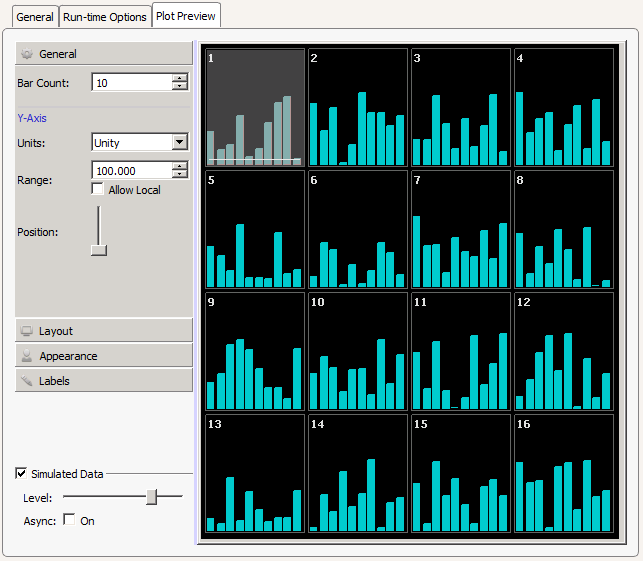Increase Bar Count with up arrow

(180, 78)
